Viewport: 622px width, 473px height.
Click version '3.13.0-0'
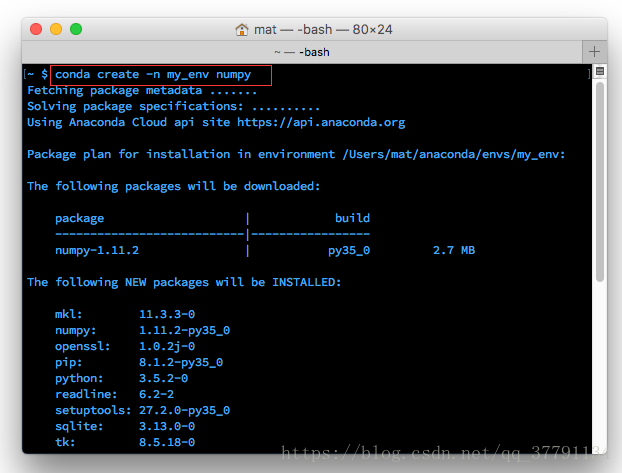[x=167, y=426]
